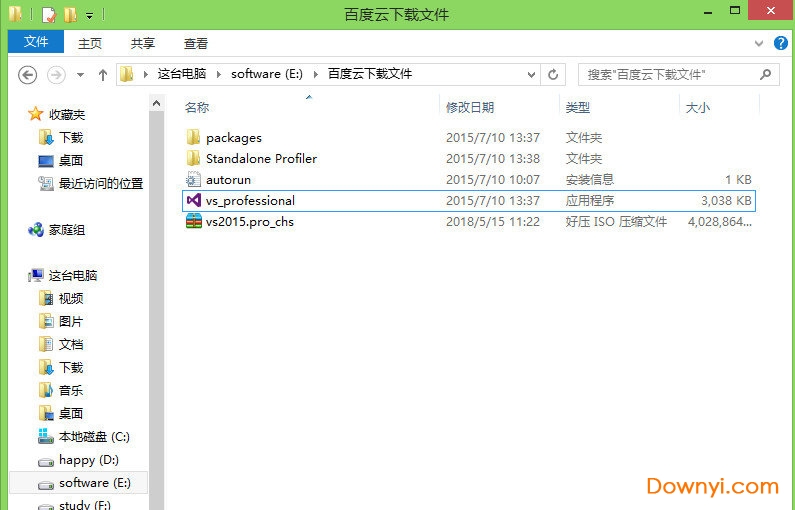Expand the ribbon with the chevron
795x510 pixels.
click(758, 44)
